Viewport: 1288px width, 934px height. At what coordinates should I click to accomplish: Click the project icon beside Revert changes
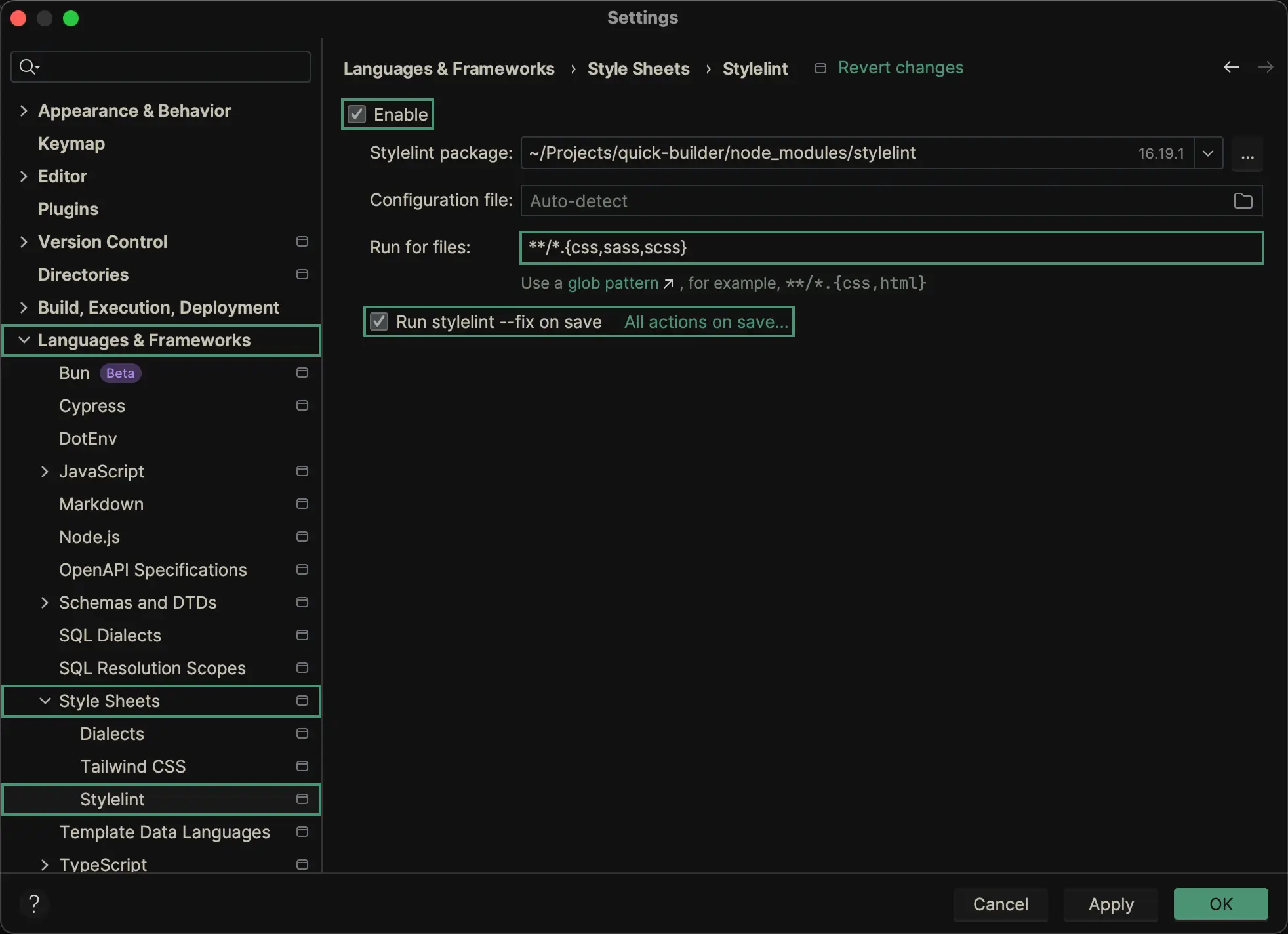point(820,68)
